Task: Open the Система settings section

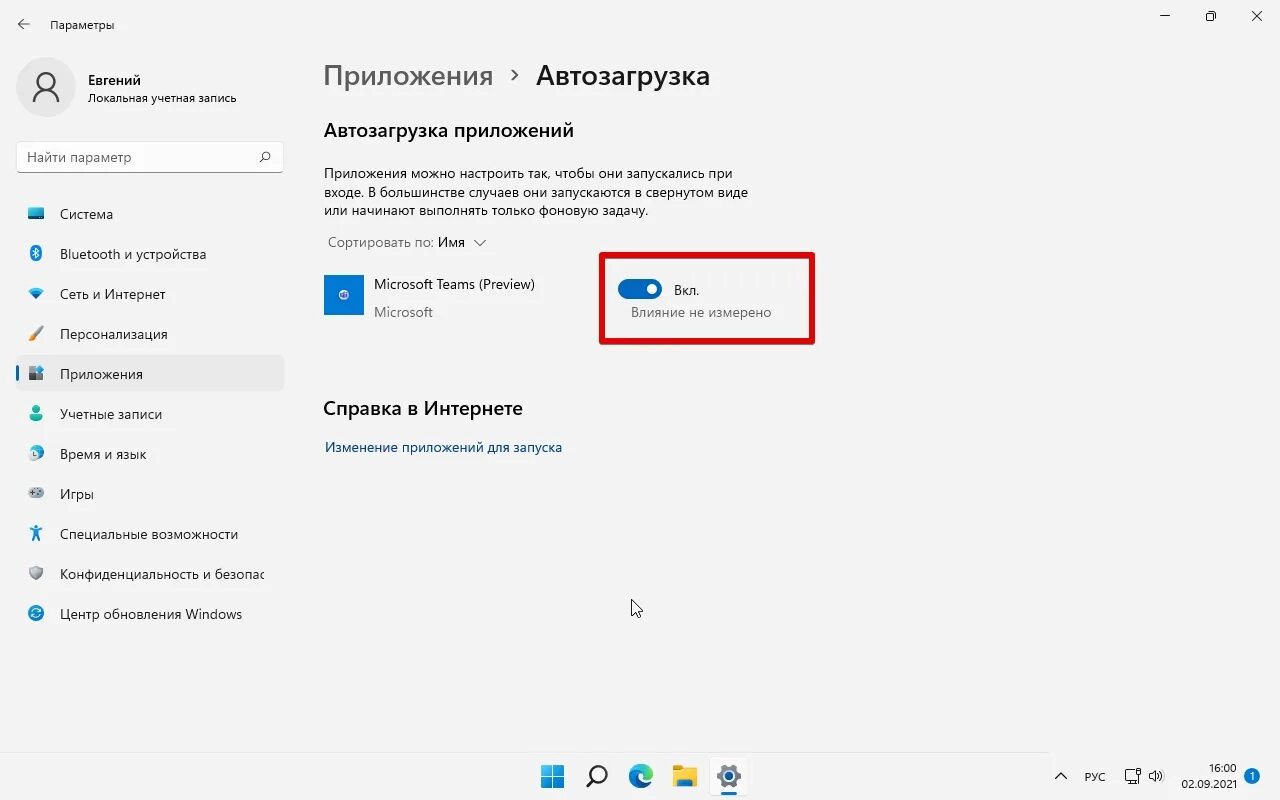Action: pos(150,214)
